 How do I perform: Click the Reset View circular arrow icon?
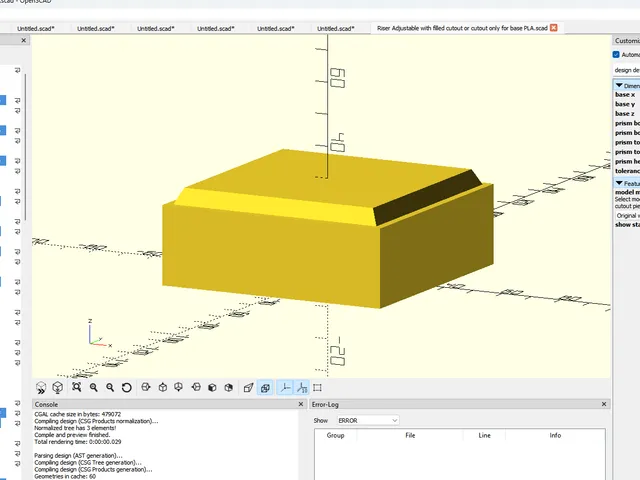[127, 387]
